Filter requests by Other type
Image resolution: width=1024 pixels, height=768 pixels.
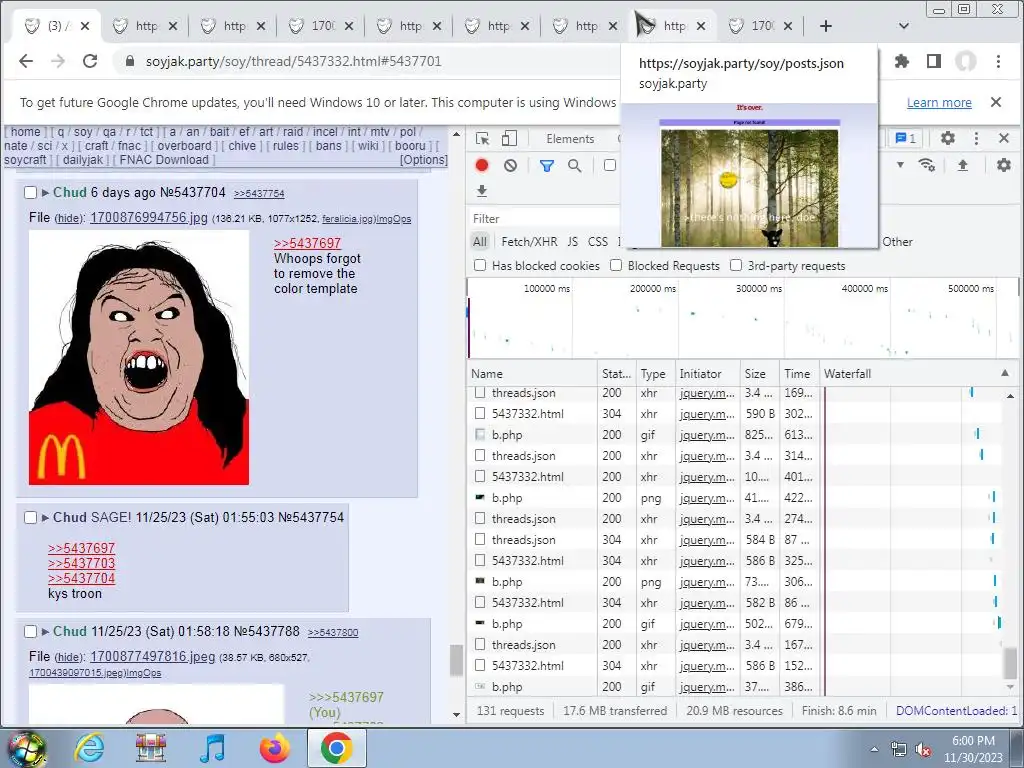click(x=897, y=242)
